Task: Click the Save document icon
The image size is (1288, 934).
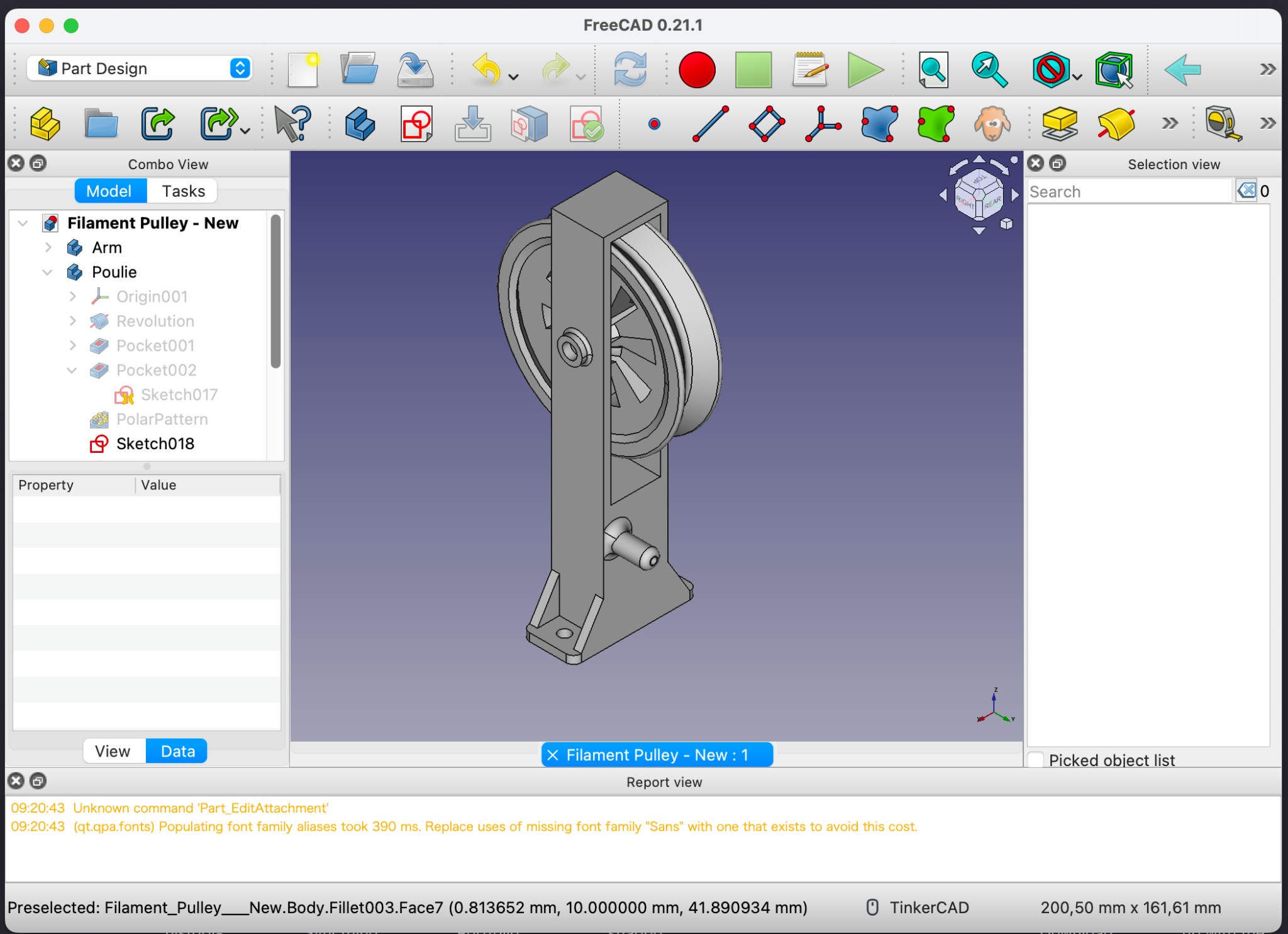Action: (415, 69)
